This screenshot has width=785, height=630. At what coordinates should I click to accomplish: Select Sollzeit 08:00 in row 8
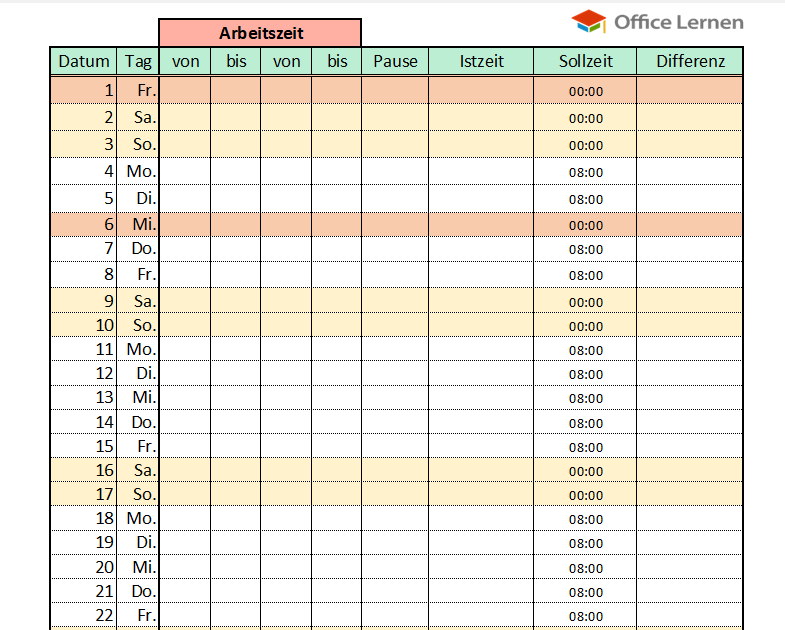coord(585,275)
